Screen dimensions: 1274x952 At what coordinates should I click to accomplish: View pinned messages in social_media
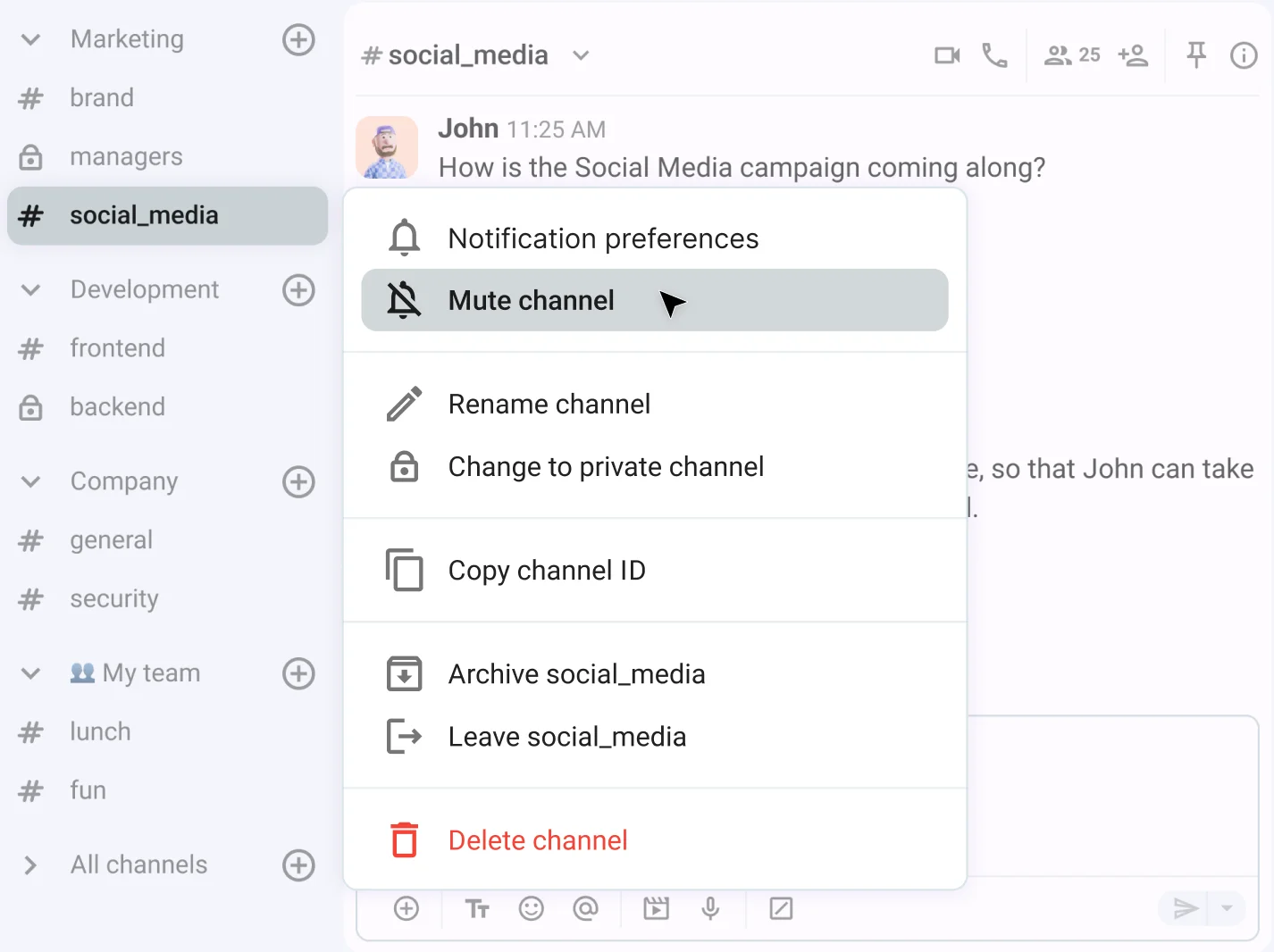click(1195, 54)
